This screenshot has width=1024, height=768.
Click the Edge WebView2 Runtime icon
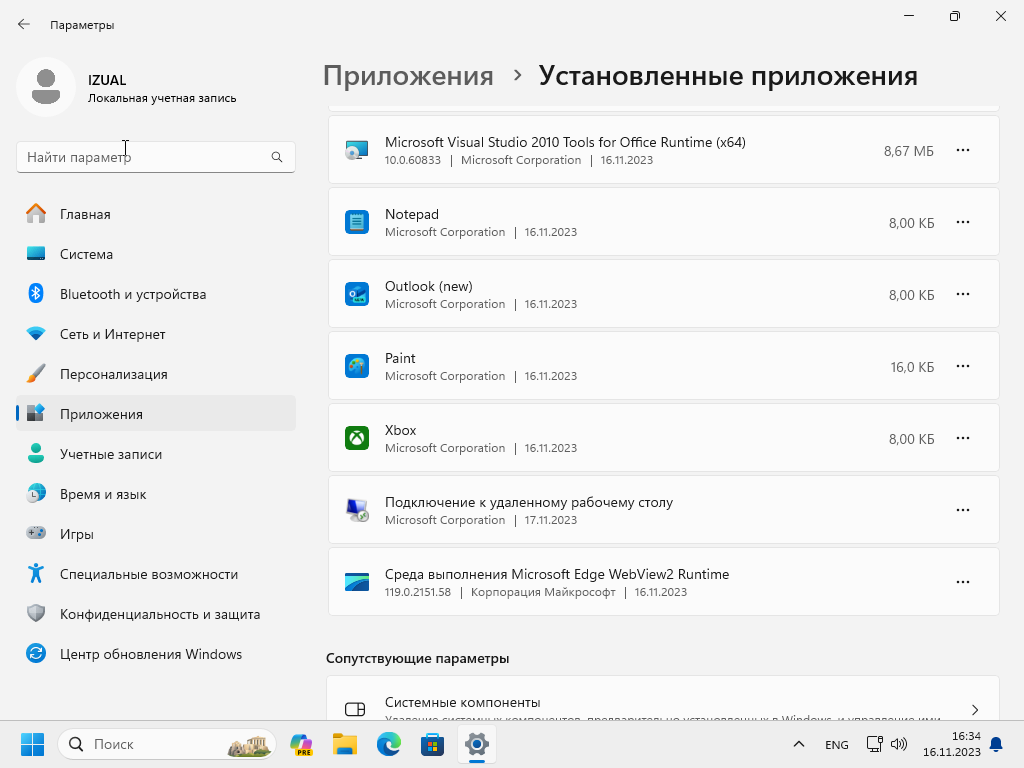tap(357, 582)
